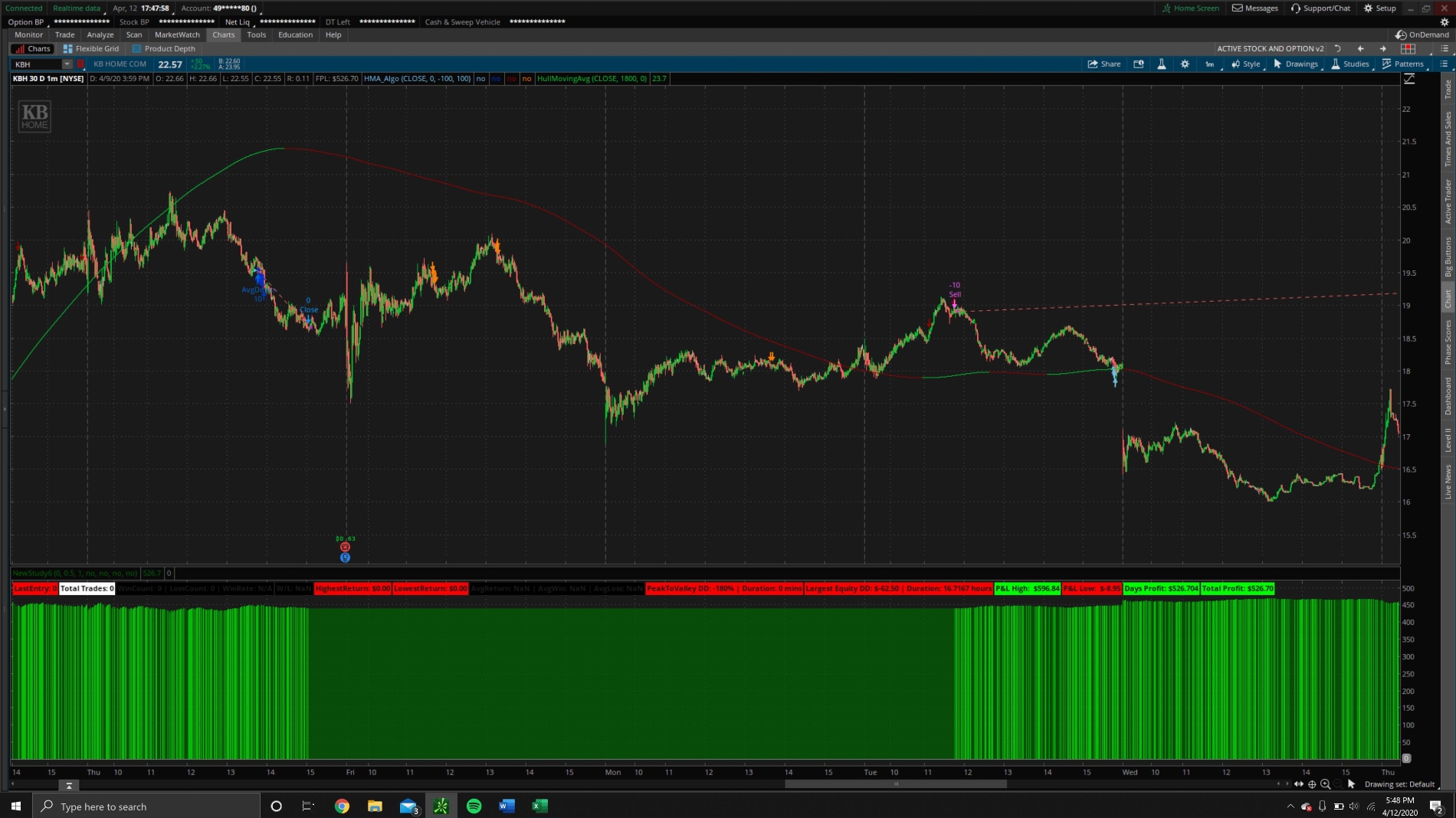Open the Analyze tab
This screenshot has height=818, width=1456.
(100, 34)
